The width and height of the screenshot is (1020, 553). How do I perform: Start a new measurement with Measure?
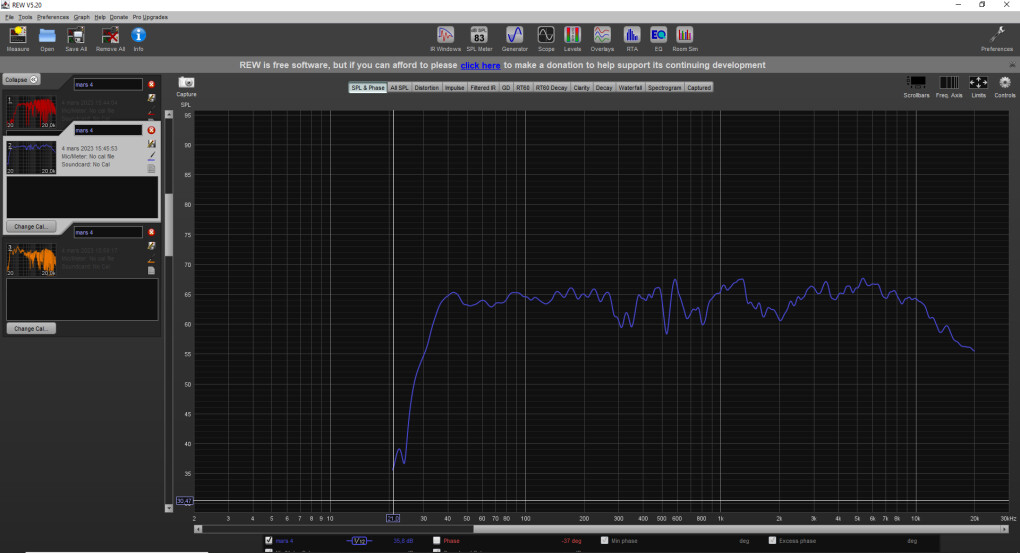point(18,39)
